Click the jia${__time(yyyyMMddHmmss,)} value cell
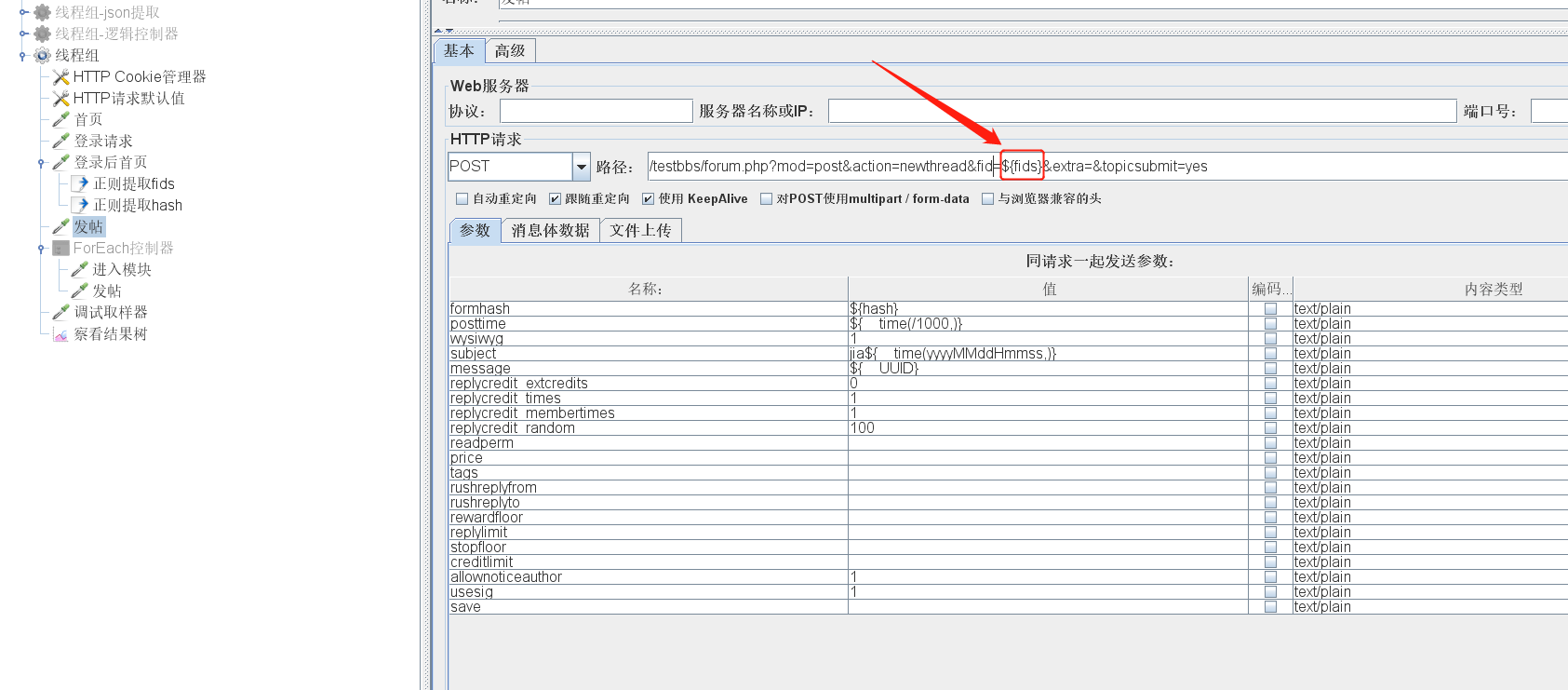The height and width of the screenshot is (690, 1568). point(1048,353)
